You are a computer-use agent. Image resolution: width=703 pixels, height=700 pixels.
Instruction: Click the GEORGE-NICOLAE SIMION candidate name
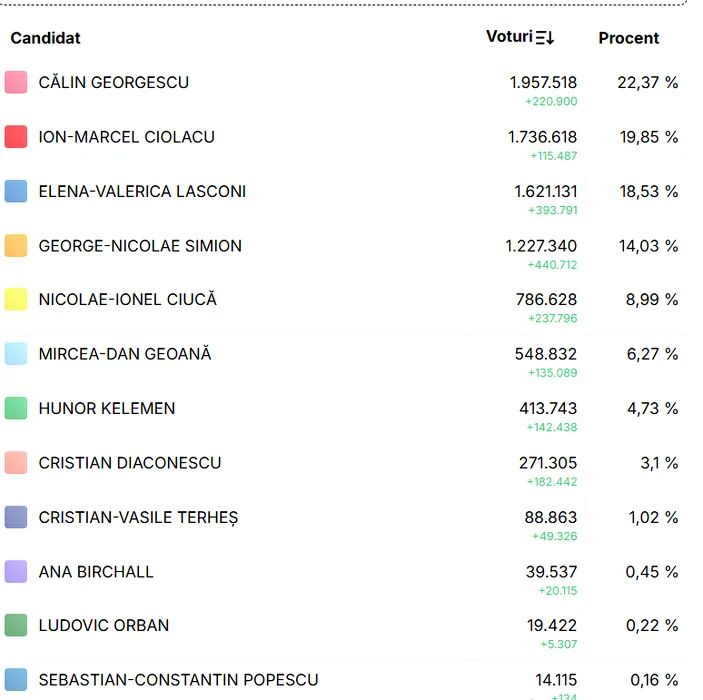140,246
